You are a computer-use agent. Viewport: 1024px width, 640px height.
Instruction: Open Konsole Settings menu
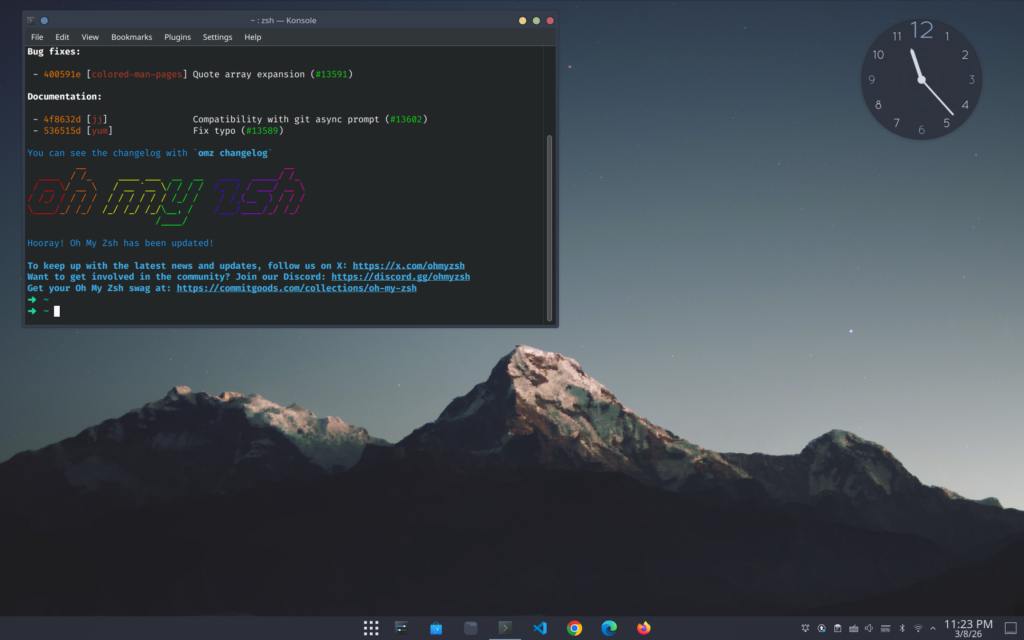point(217,37)
